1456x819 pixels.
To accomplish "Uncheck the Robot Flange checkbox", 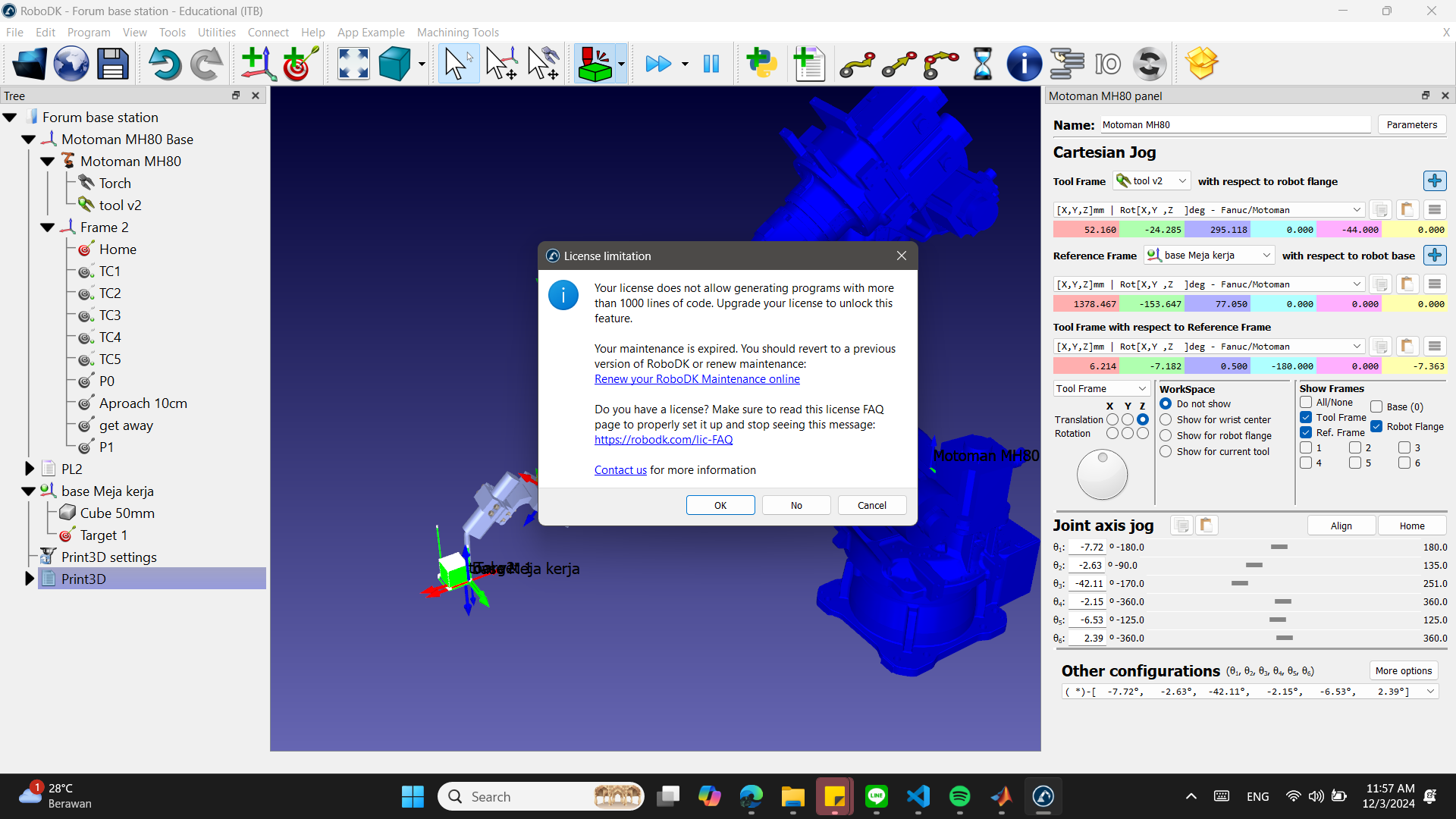I will [x=1376, y=427].
